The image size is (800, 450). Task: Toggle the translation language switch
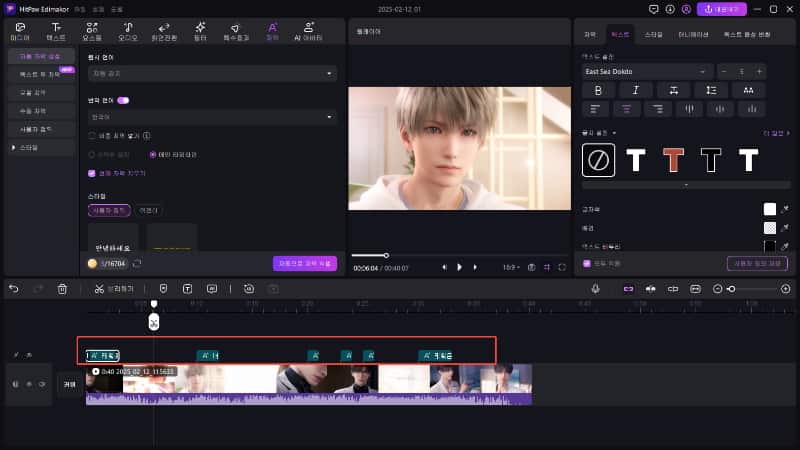pyautogui.click(x=123, y=101)
